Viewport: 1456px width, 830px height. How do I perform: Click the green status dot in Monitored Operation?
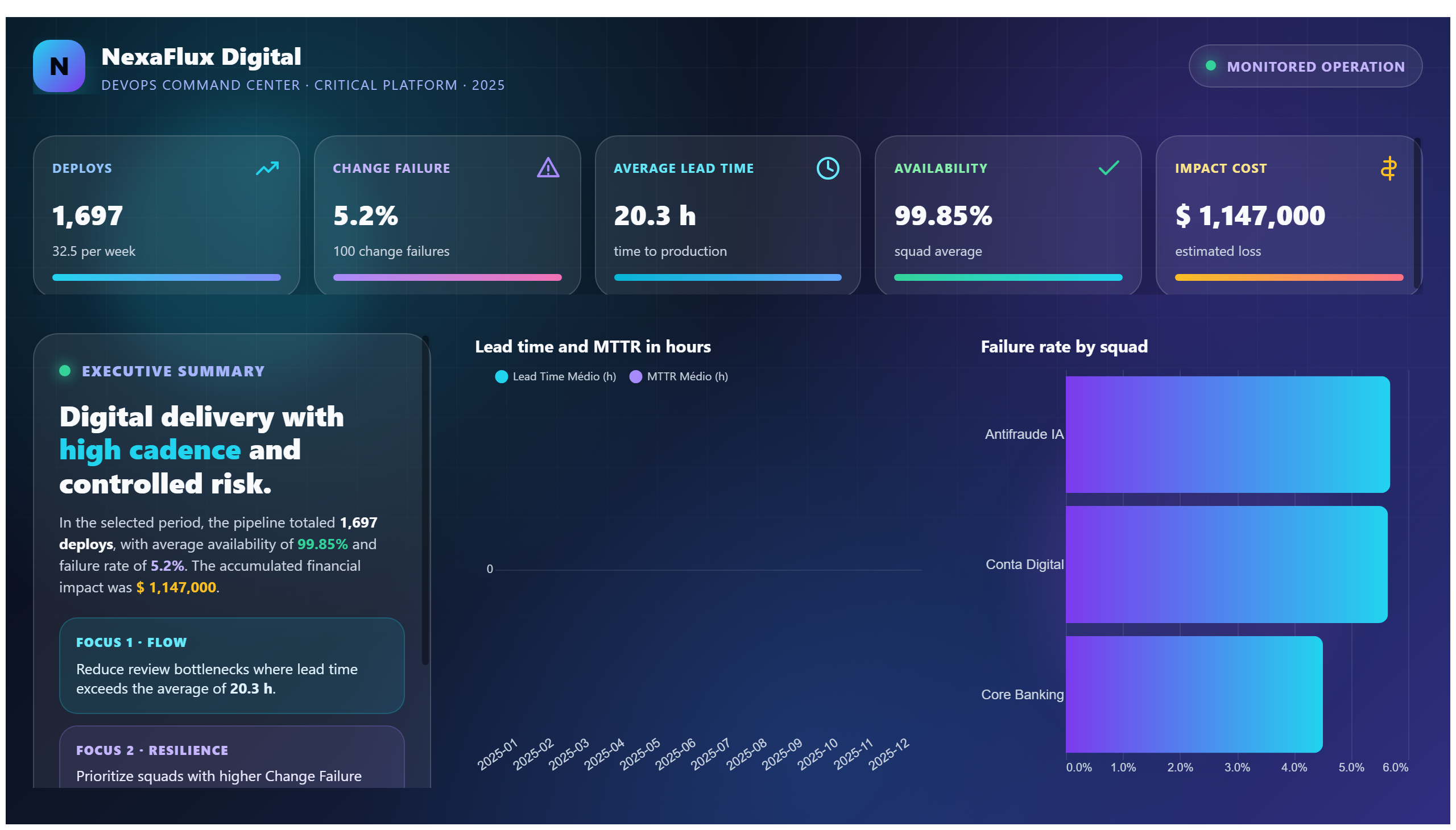pos(1210,66)
